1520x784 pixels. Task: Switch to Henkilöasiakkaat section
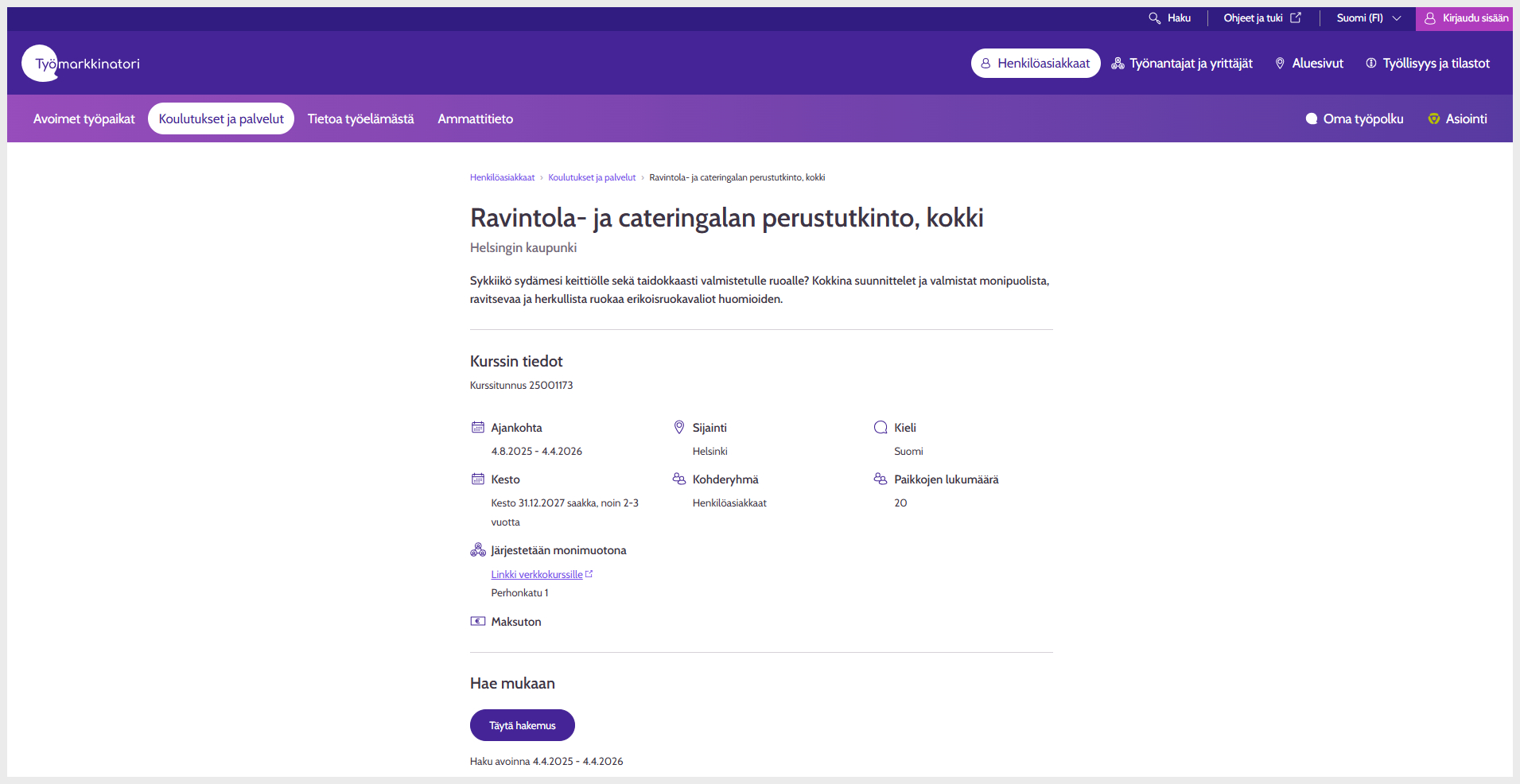point(1036,64)
